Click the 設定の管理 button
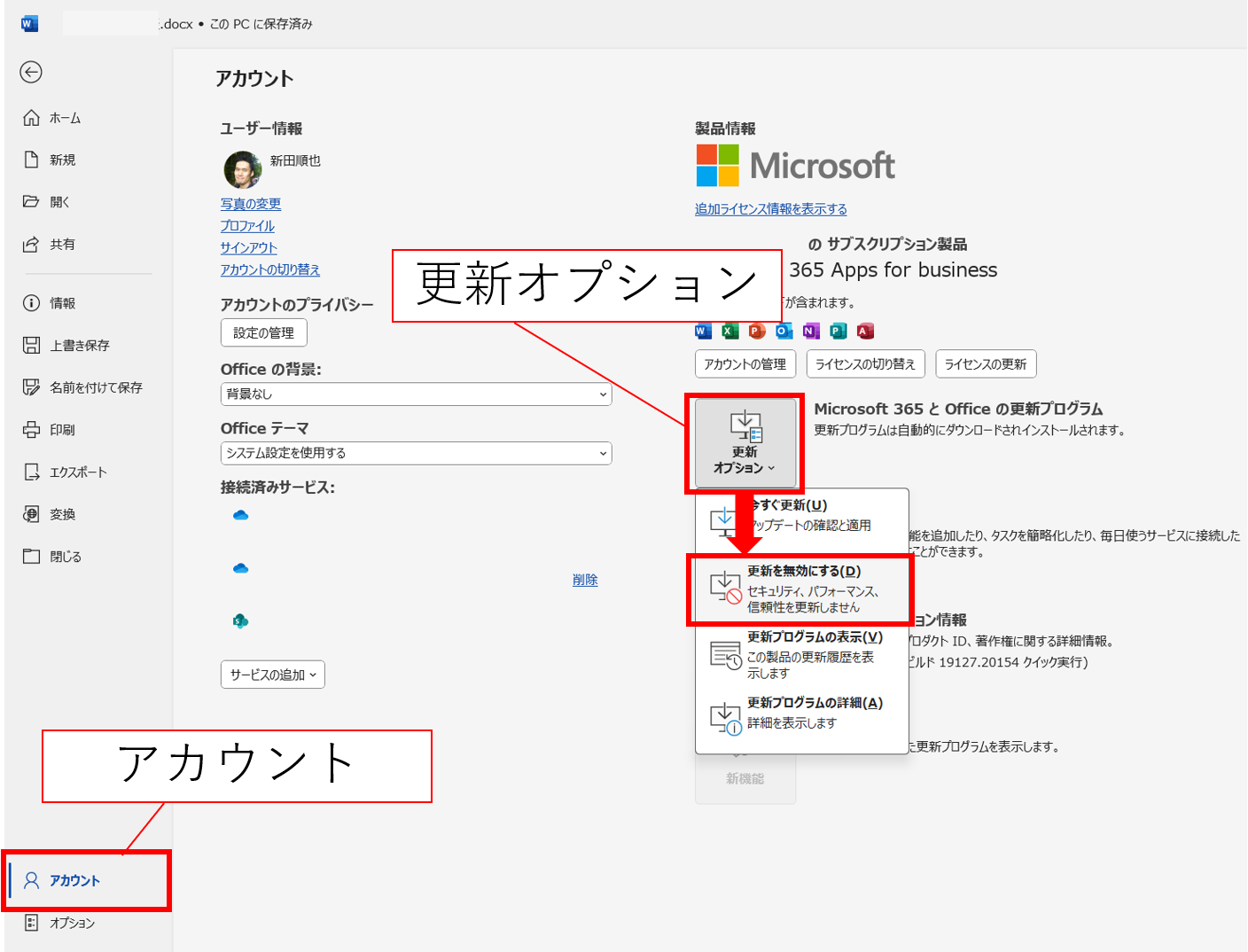 pyautogui.click(x=263, y=333)
